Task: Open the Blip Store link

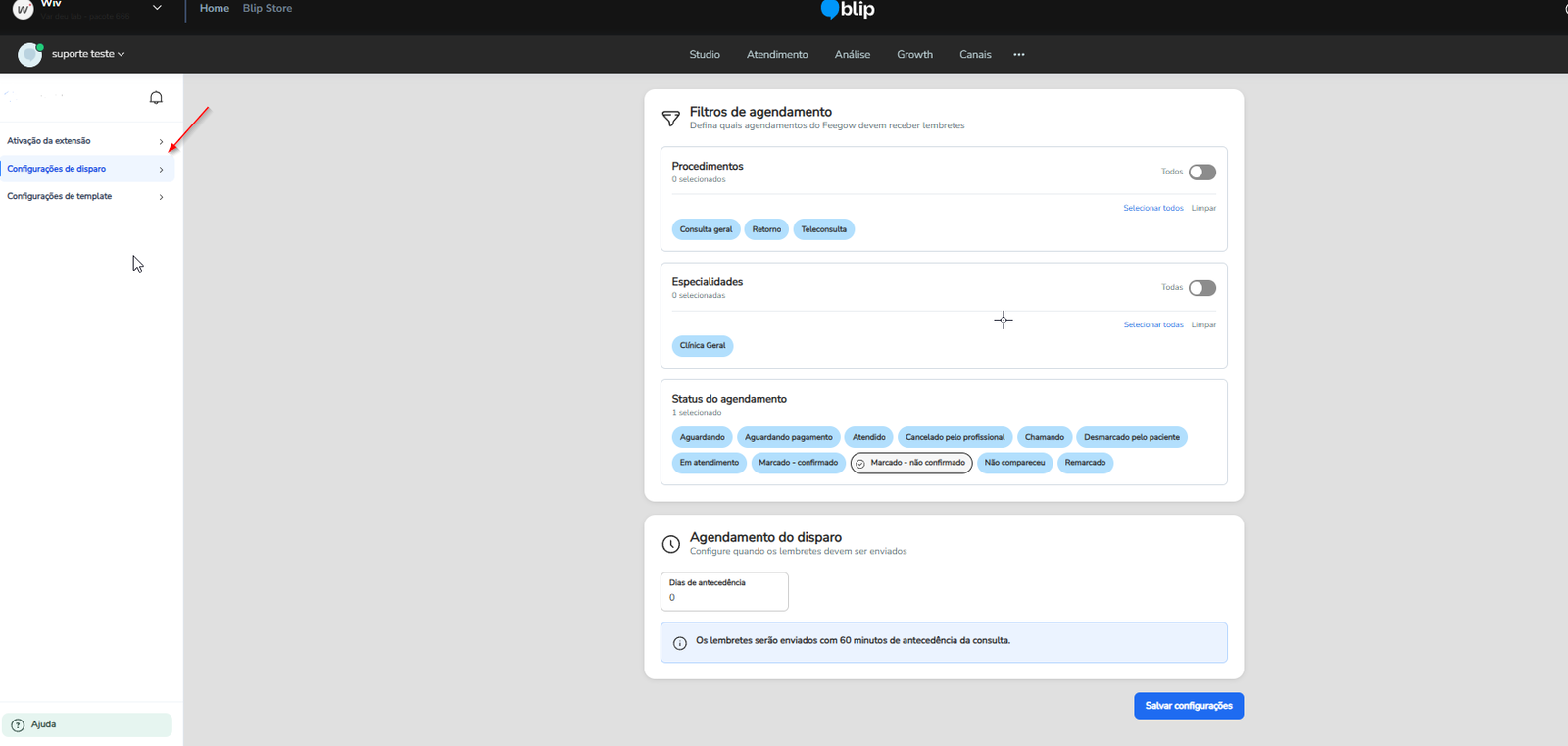Action: [x=268, y=8]
